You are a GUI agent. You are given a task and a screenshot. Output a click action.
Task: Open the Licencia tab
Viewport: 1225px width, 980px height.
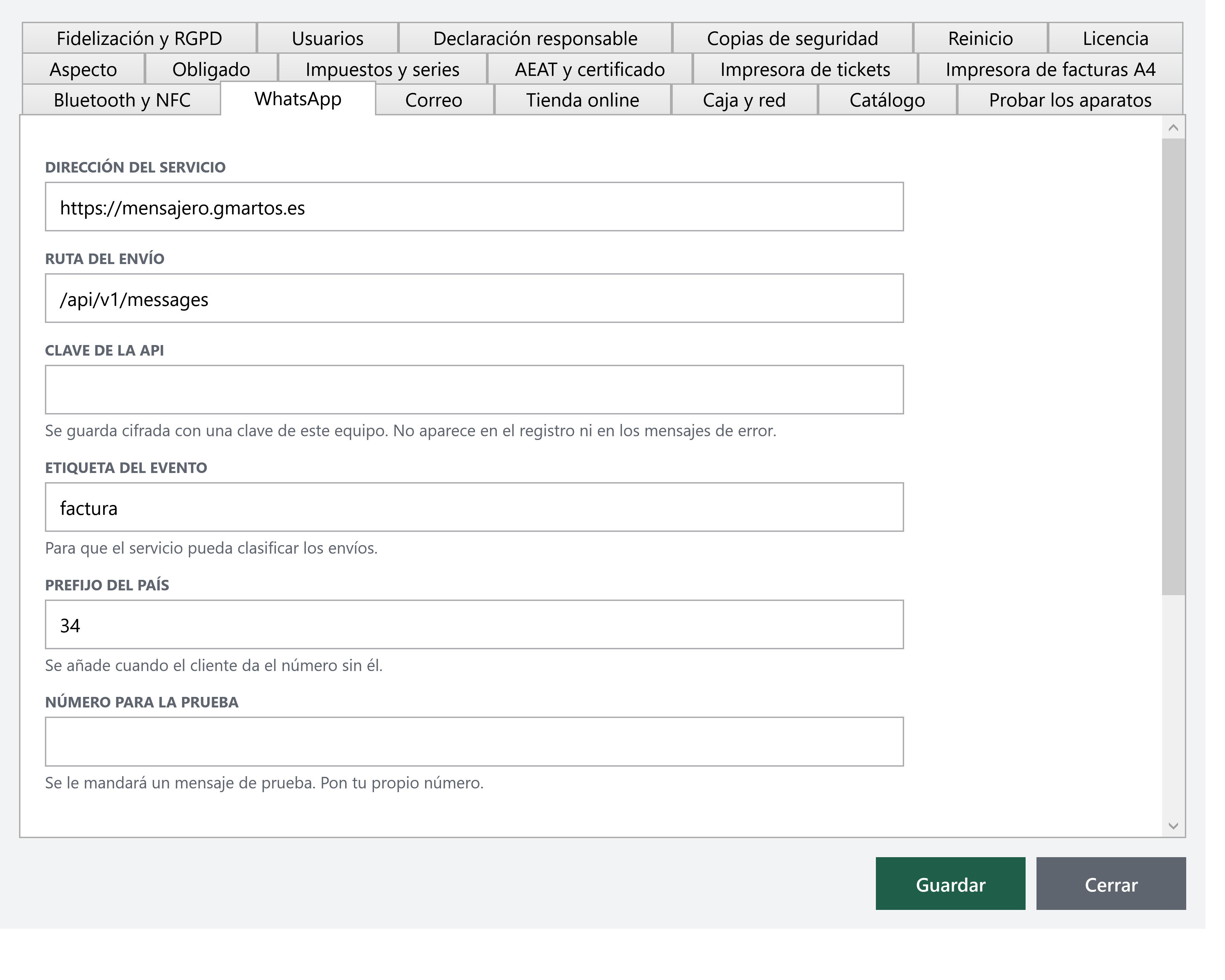coord(1115,38)
